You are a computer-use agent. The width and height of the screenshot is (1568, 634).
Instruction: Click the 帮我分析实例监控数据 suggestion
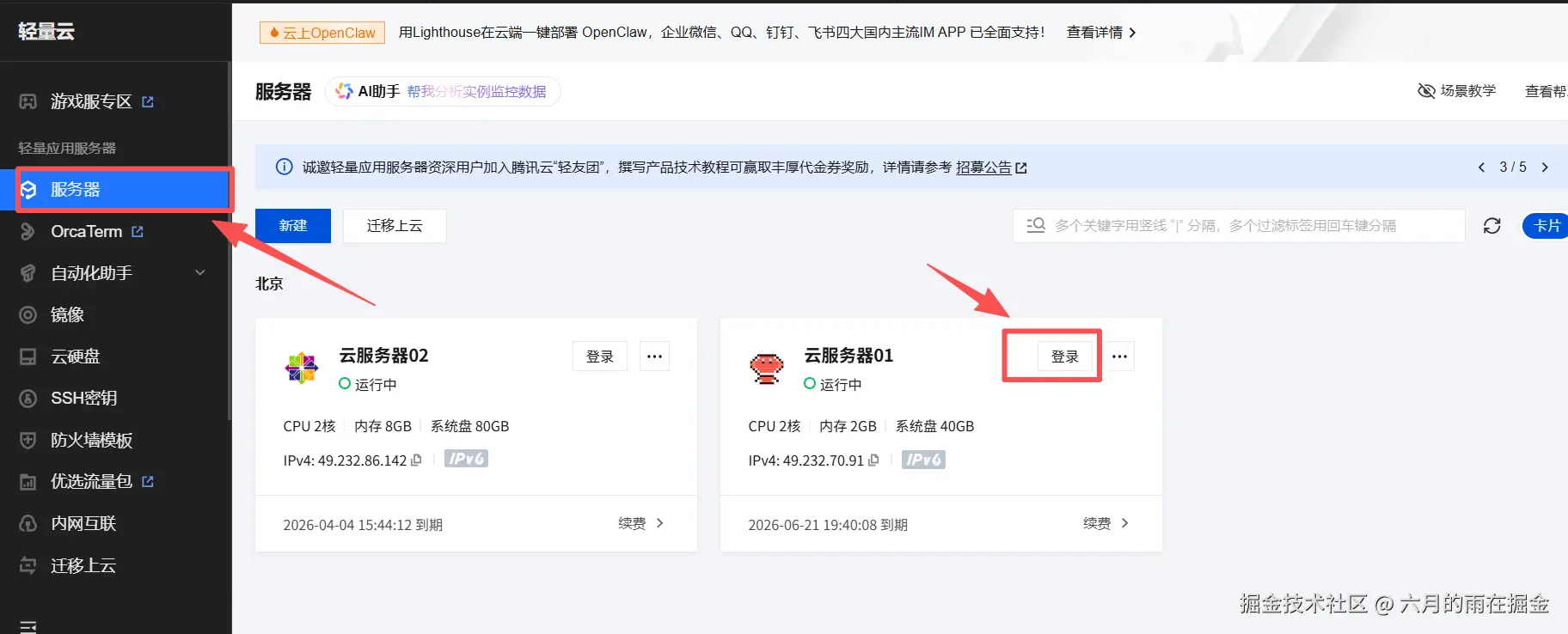476,91
